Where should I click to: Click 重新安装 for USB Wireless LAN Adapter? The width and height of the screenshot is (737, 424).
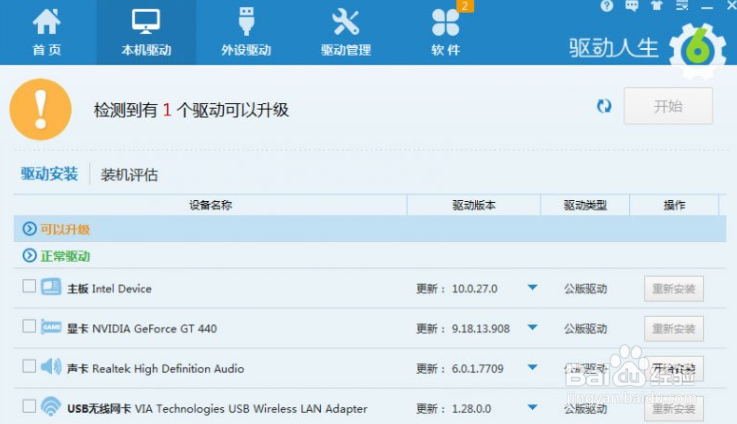tap(674, 408)
